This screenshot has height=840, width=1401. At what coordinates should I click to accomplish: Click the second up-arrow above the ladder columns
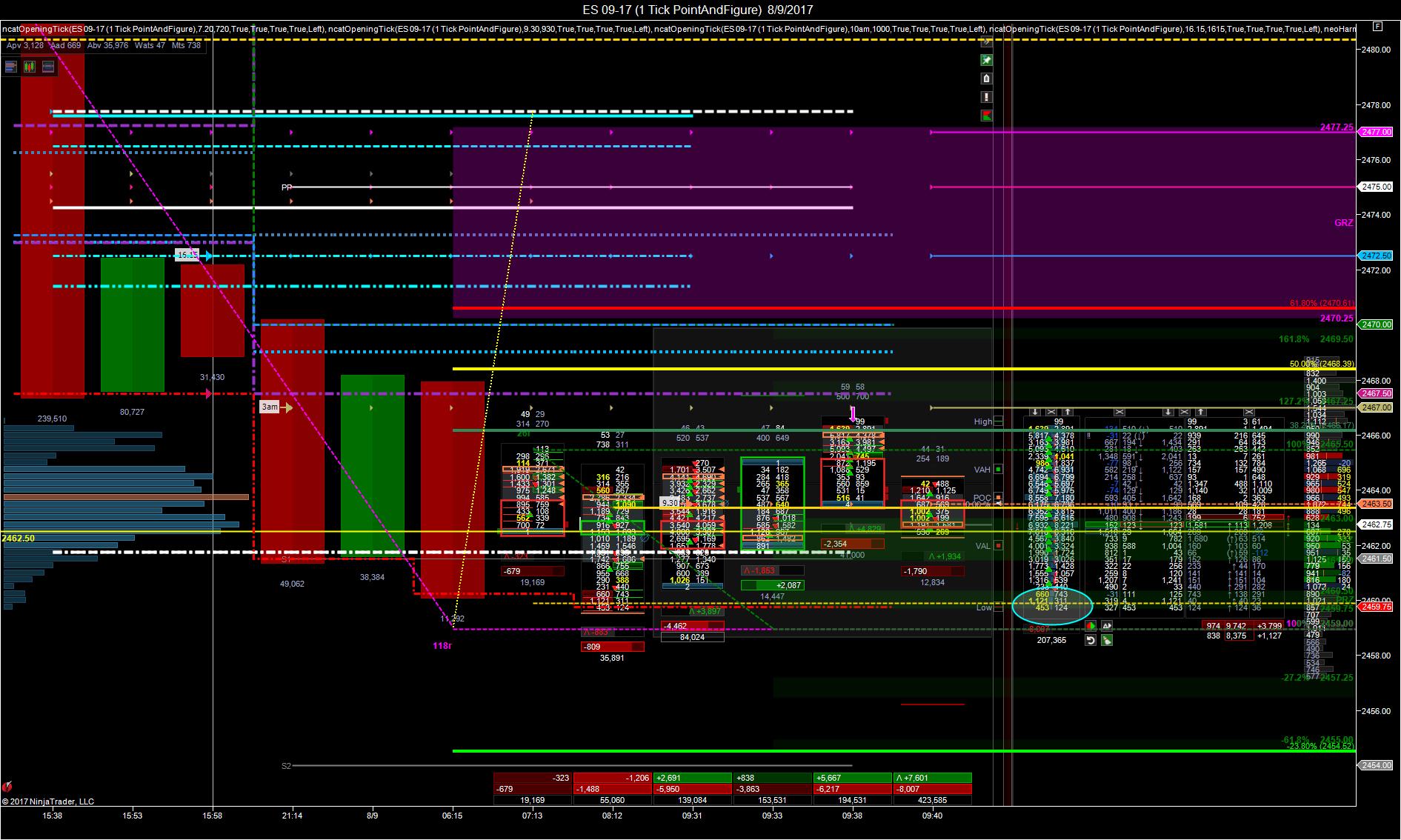pyautogui.click(x=1201, y=412)
